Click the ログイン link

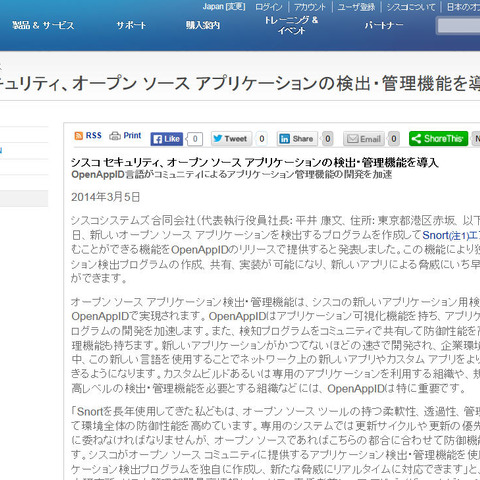[269, 7]
